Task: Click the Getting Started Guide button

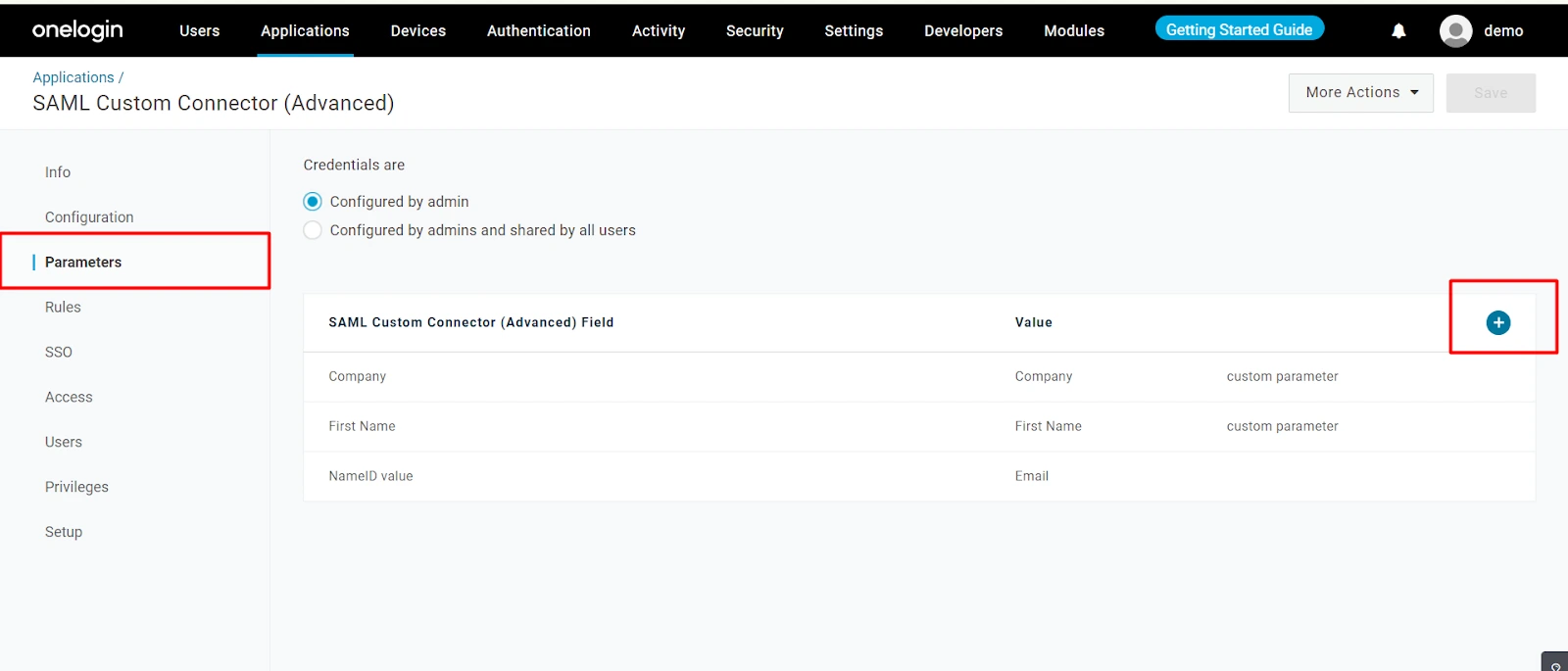Action: tap(1239, 29)
